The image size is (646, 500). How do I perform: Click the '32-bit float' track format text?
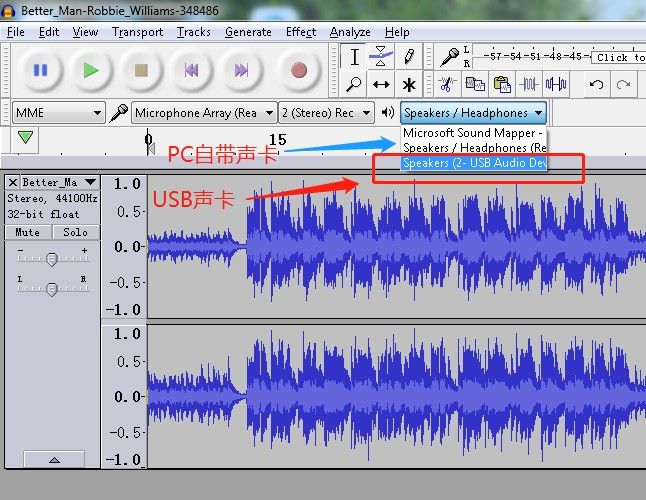43,215
